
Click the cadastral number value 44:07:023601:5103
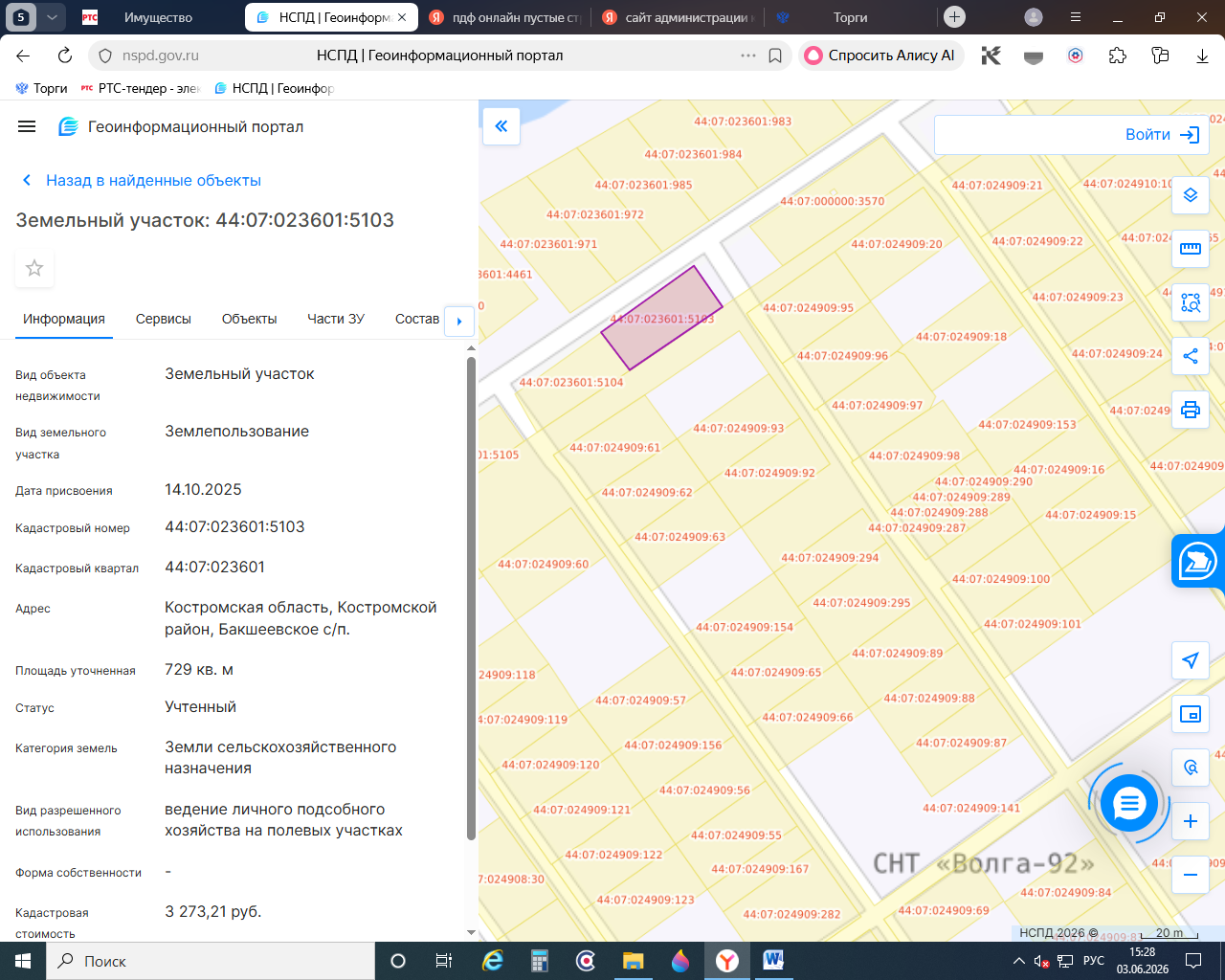pyautogui.click(x=234, y=527)
